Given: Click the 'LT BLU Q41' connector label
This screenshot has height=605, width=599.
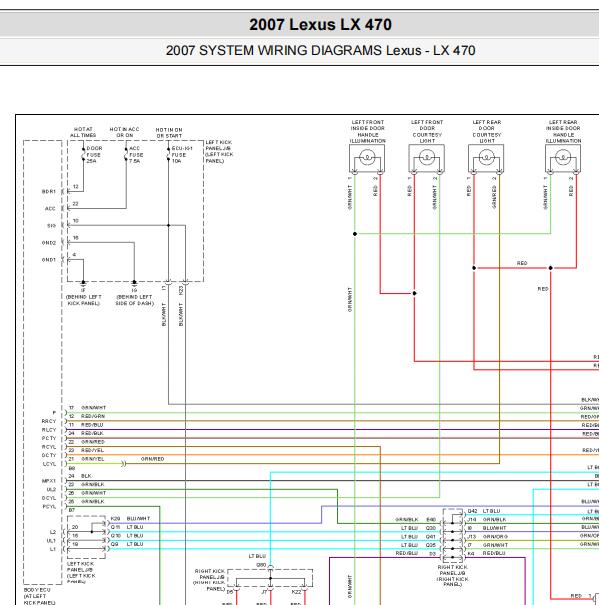Looking at the screenshot, I should click(x=418, y=536).
